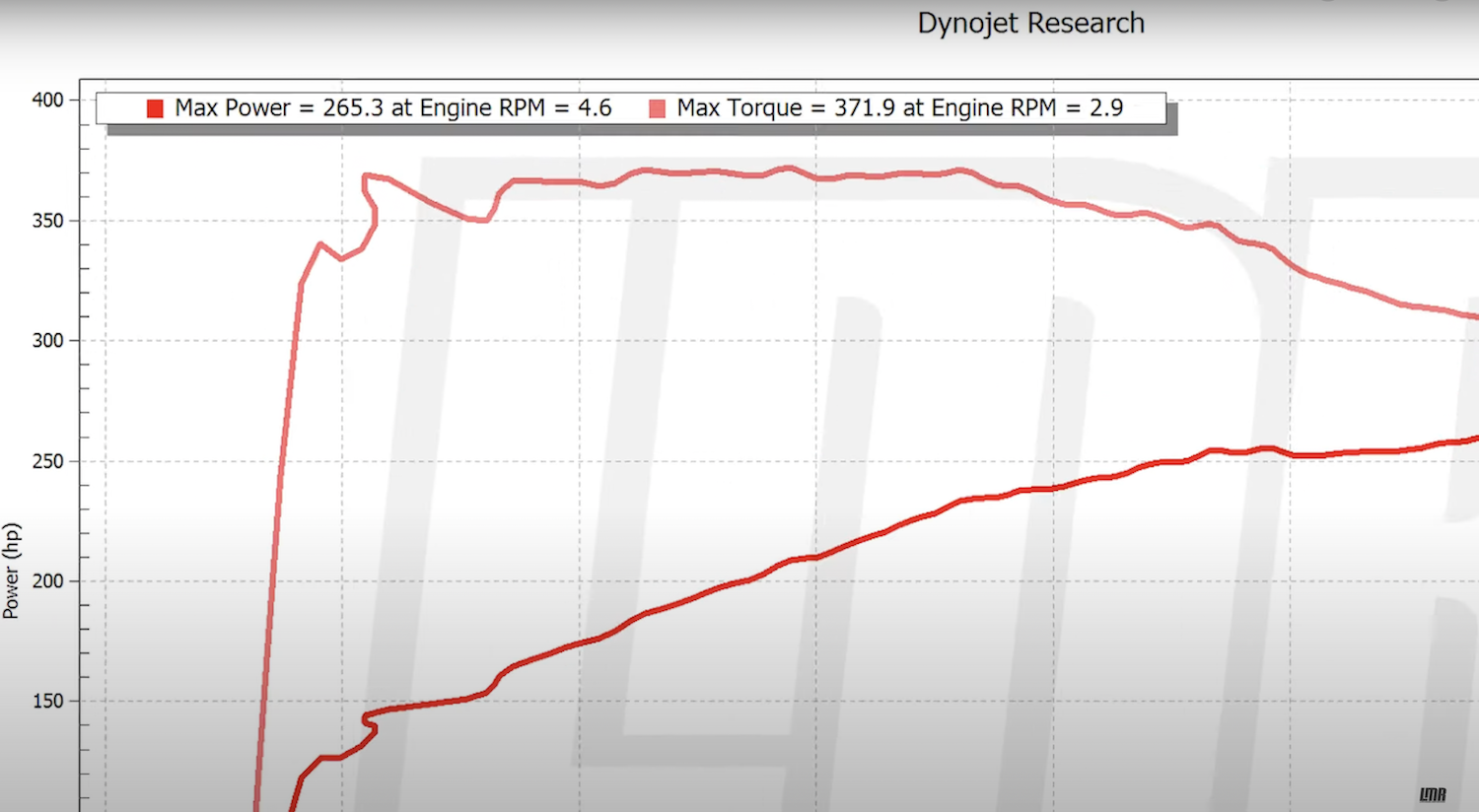Select the Max Power = 265.3 legend text
The height and width of the screenshot is (812, 1479).
393,108
